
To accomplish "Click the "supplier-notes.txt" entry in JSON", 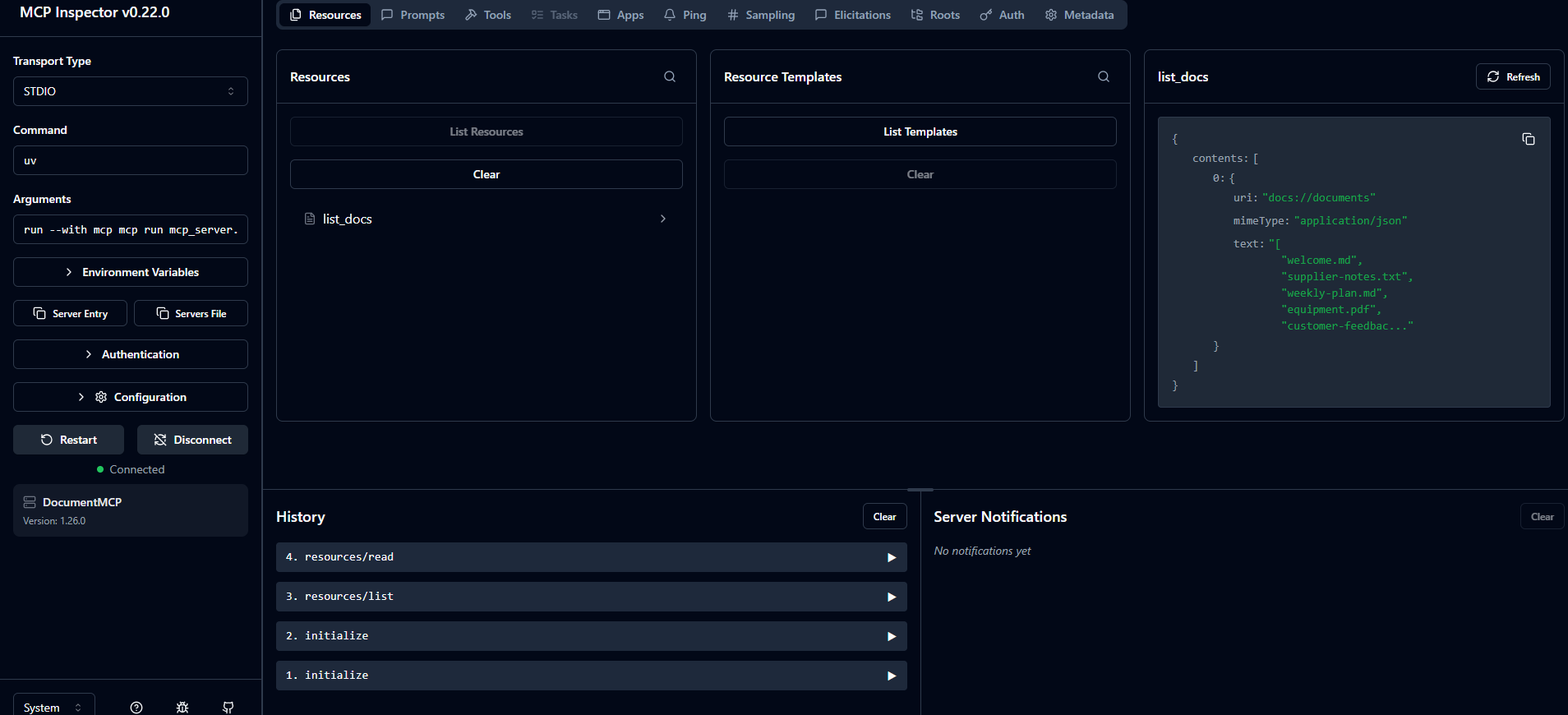I will click(1347, 277).
